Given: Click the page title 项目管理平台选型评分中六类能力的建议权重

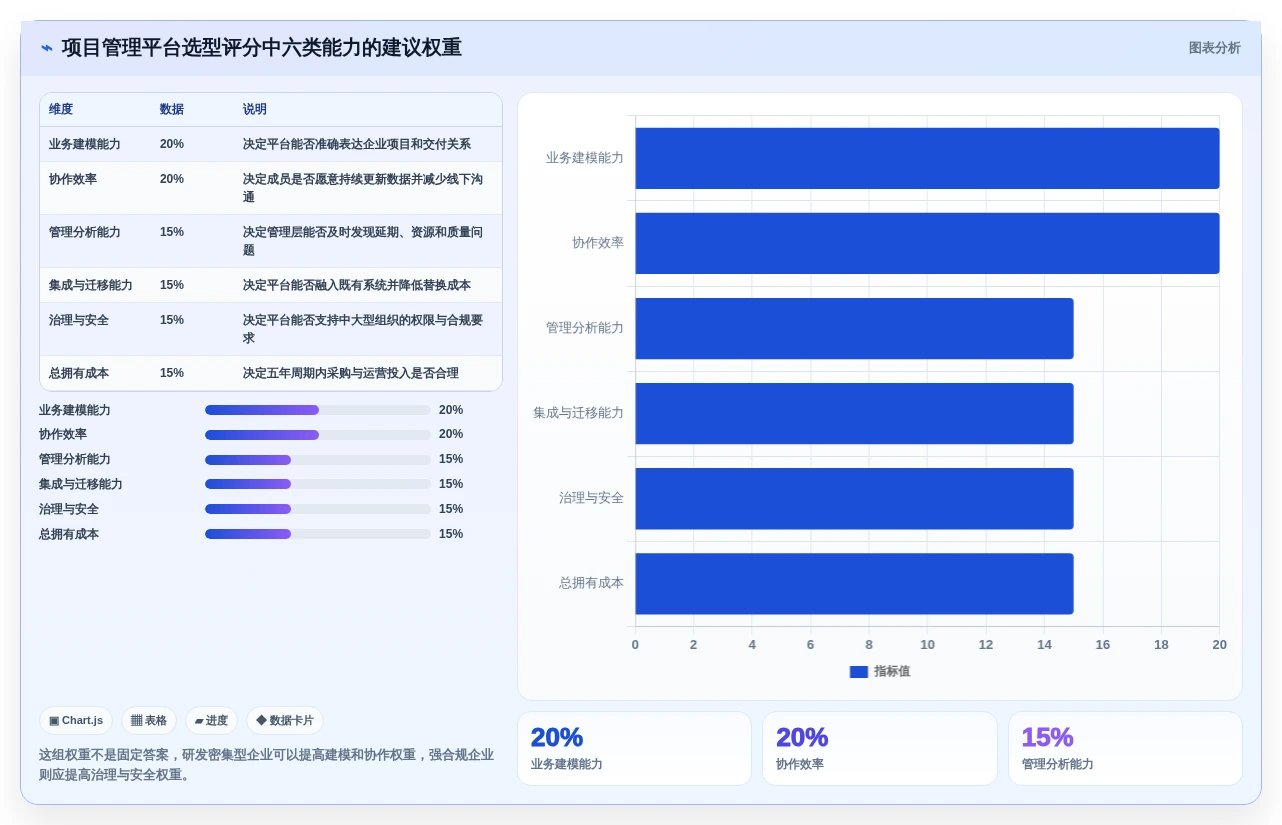Looking at the screenshot, I should [262, 48].
